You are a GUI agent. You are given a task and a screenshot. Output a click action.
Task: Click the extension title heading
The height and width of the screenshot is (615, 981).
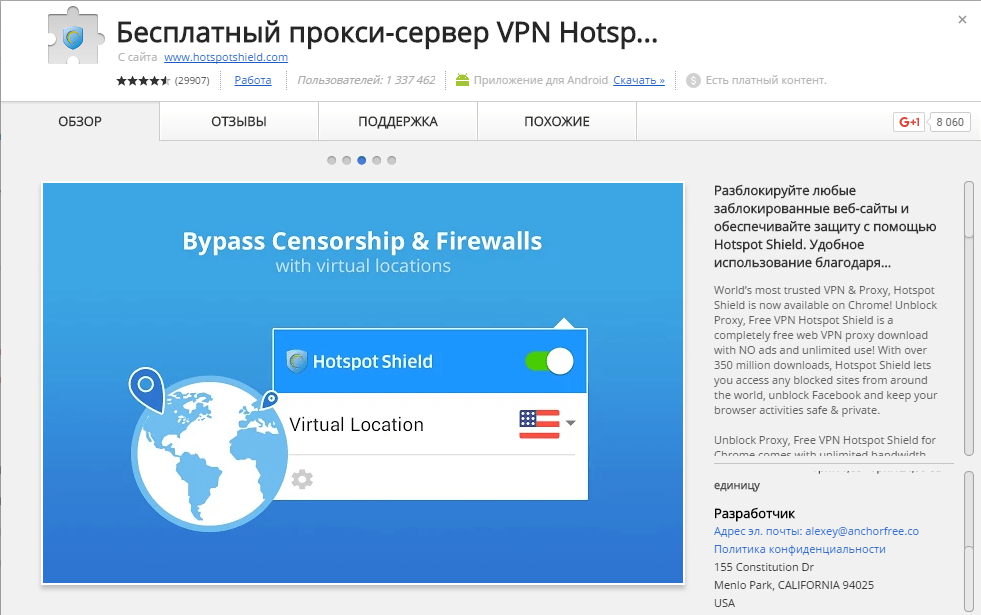387,33
